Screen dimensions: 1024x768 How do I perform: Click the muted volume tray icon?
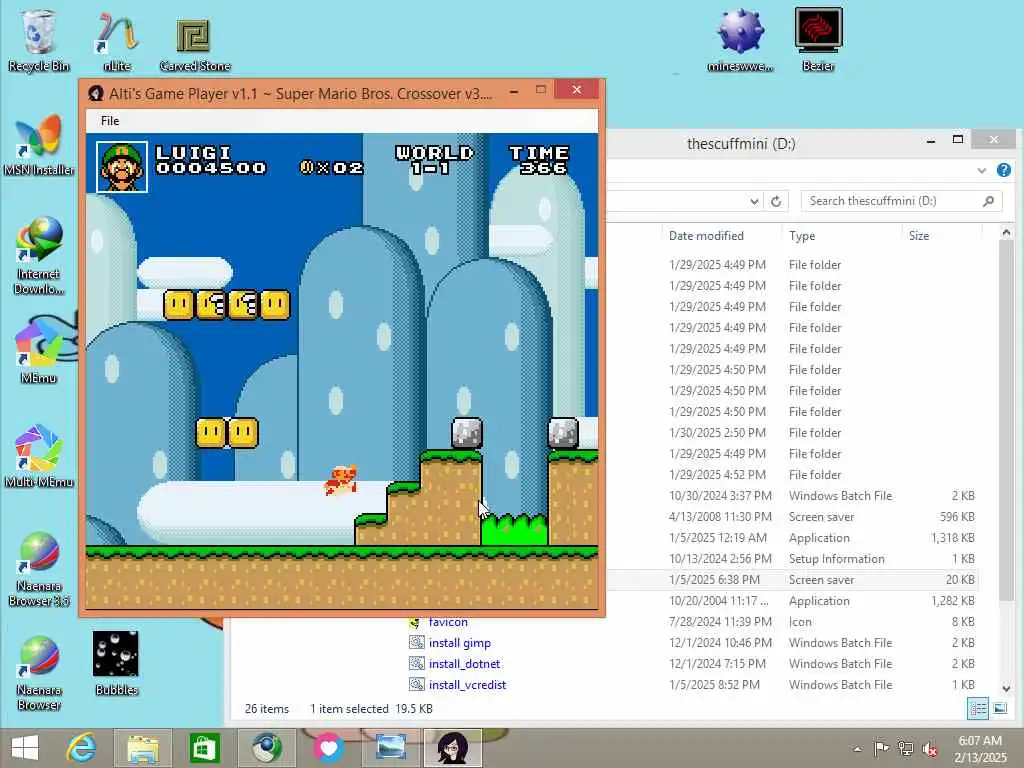(x=930, y=749)
